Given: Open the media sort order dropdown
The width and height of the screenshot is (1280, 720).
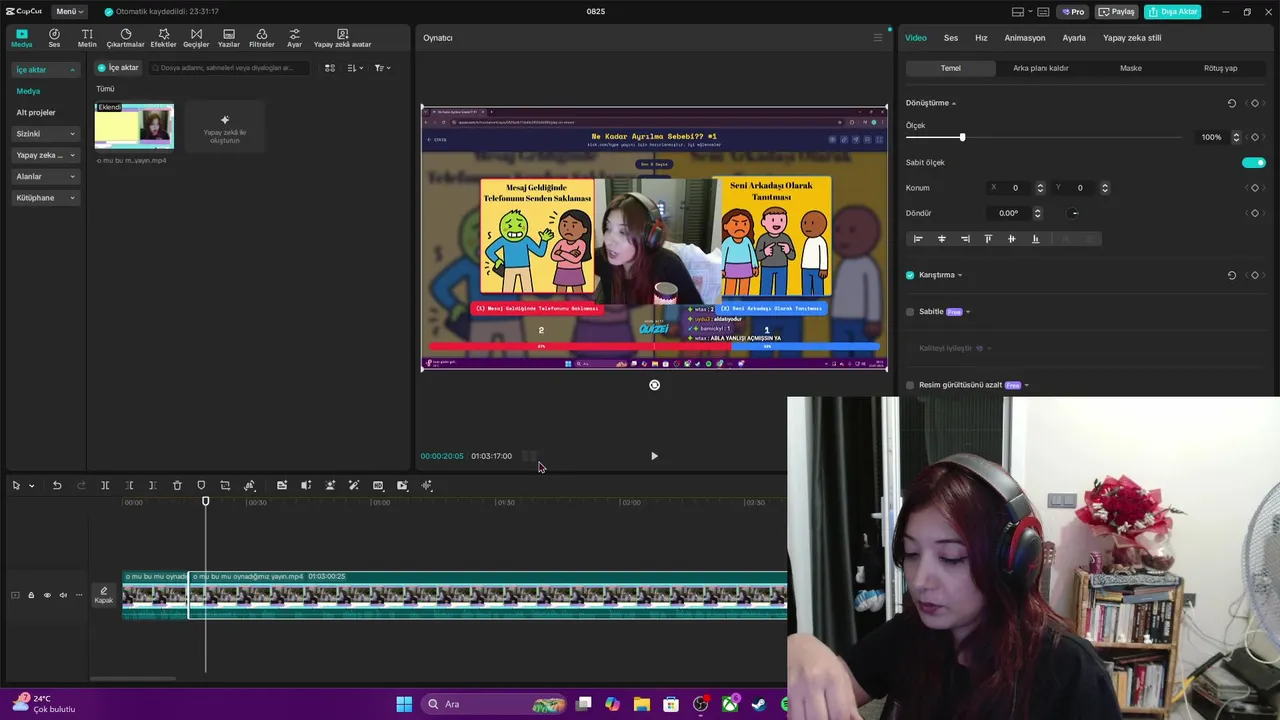Looking at the screenshot, I should point(356,68).
